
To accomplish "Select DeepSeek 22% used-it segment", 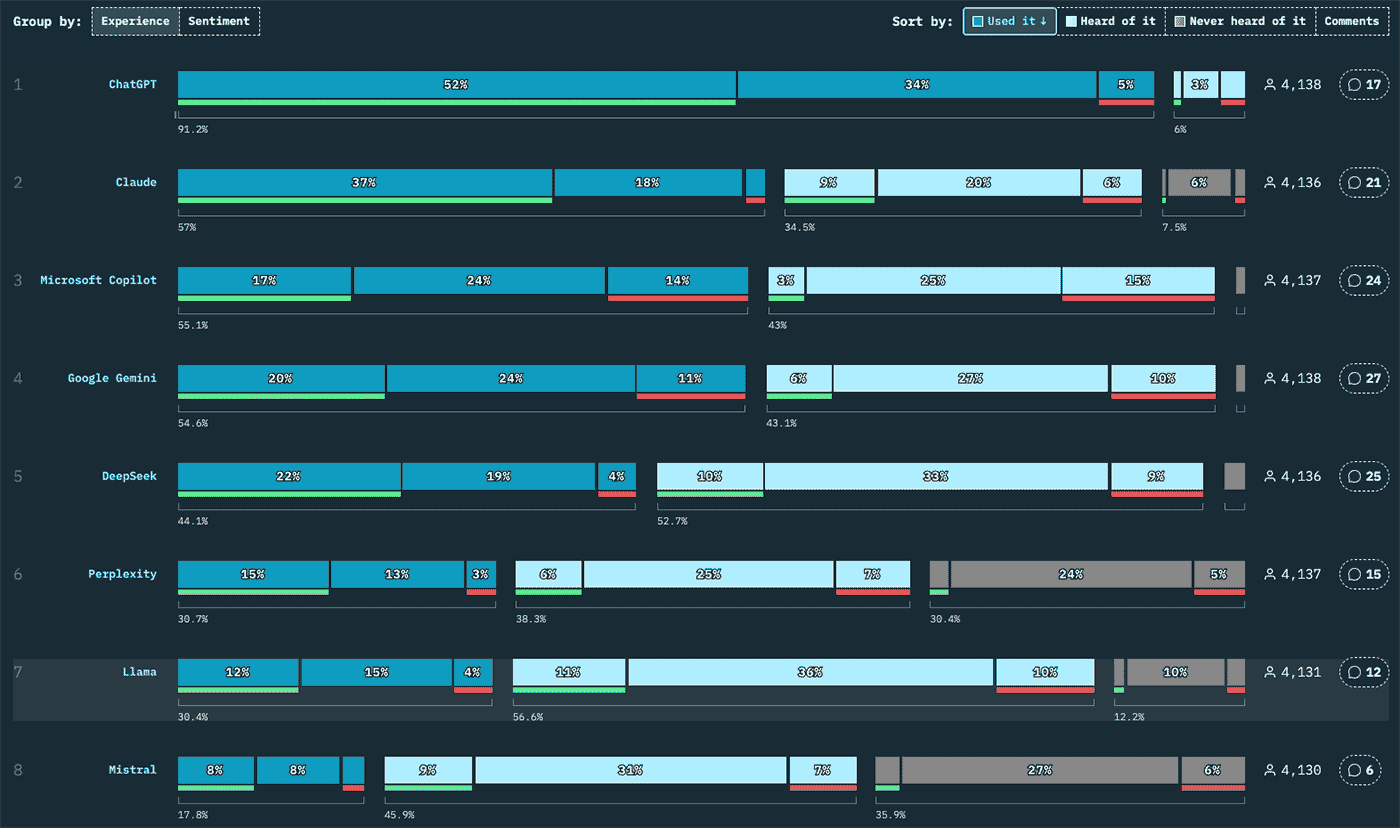I will (x=289, y=477).
